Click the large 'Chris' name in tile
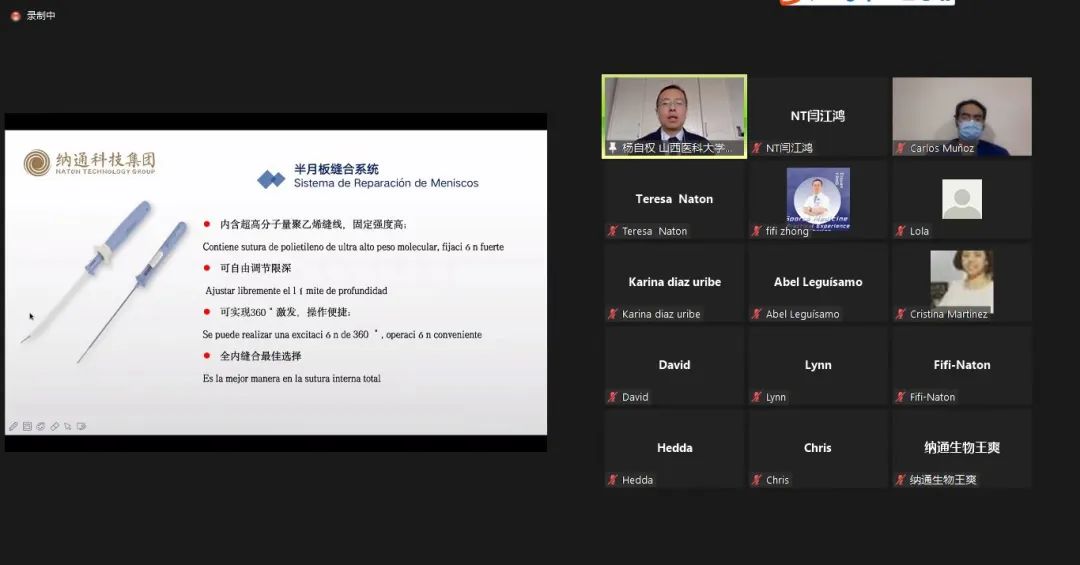The image size is (1080, 565). pyautogui.click(x=818, y=448)
